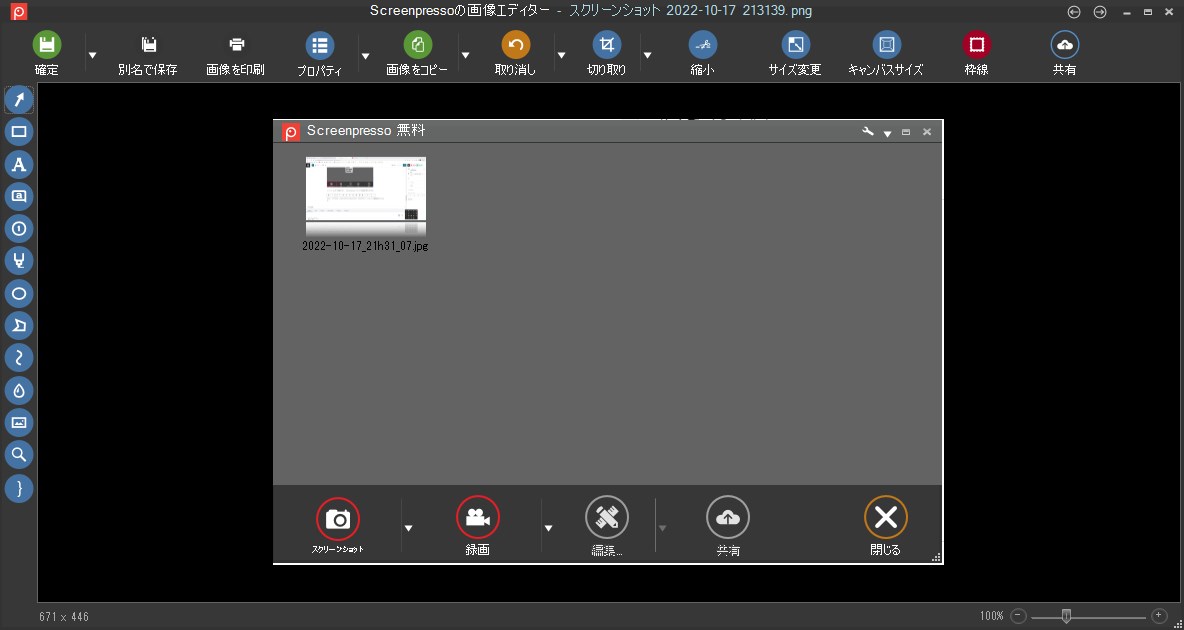The image size is (1184, 630).
Task: Click the 共有 share cloud button
Action: point(1065,53)
